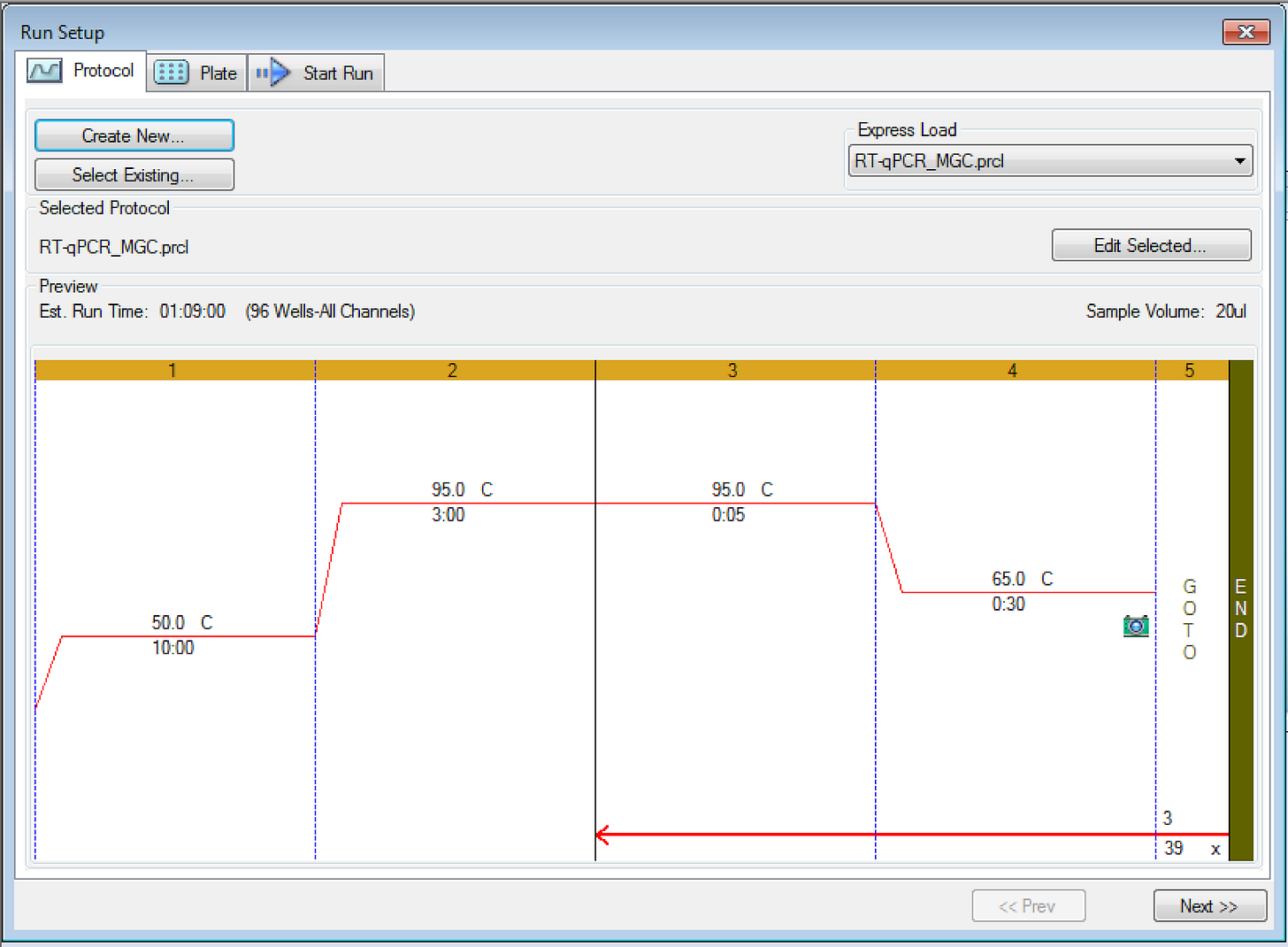
Task: Click the waveform icon on the Protocol tab
Action: click(44, 71)
